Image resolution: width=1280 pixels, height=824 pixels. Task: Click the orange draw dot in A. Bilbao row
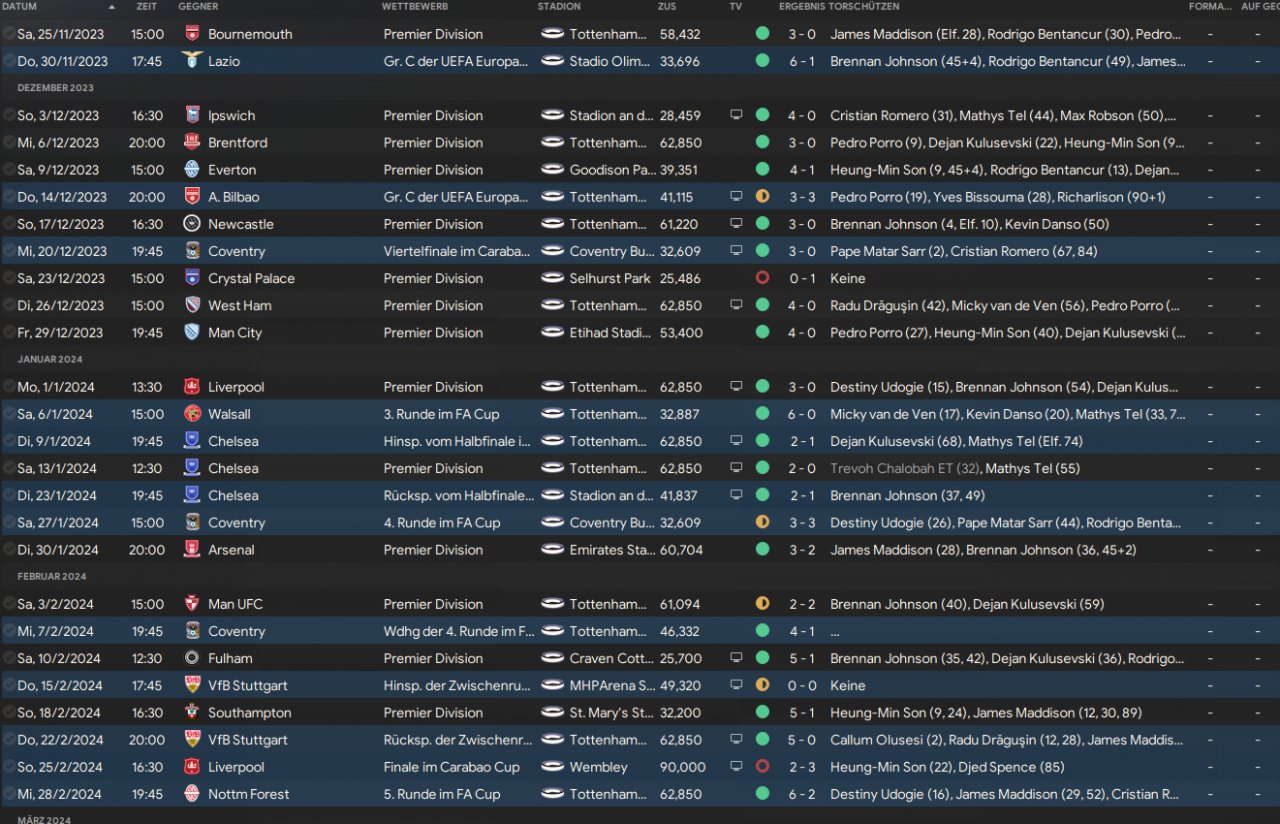(762, 196)
